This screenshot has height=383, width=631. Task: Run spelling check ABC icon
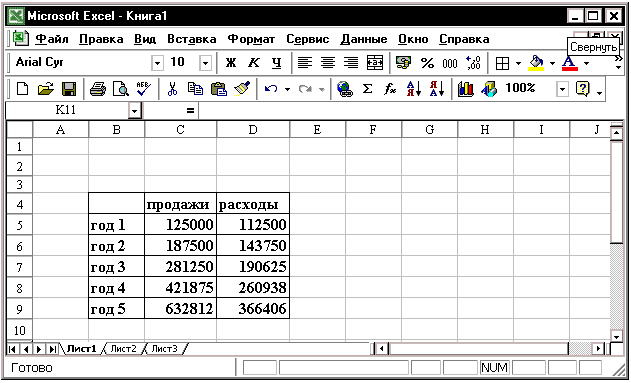143,89
